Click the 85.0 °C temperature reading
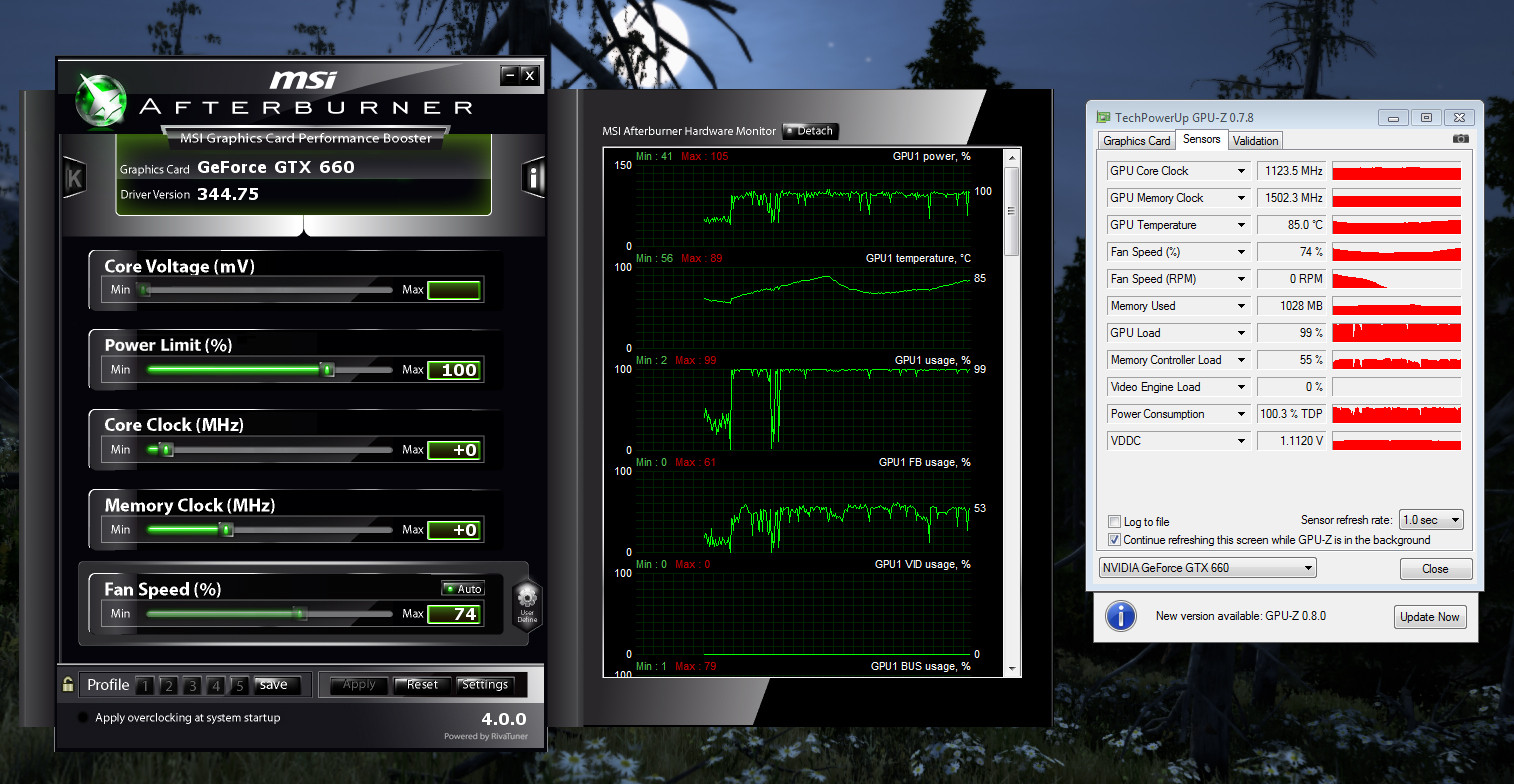The image size is (1514, 784). pyautogui.click(x=1291, y=225)
